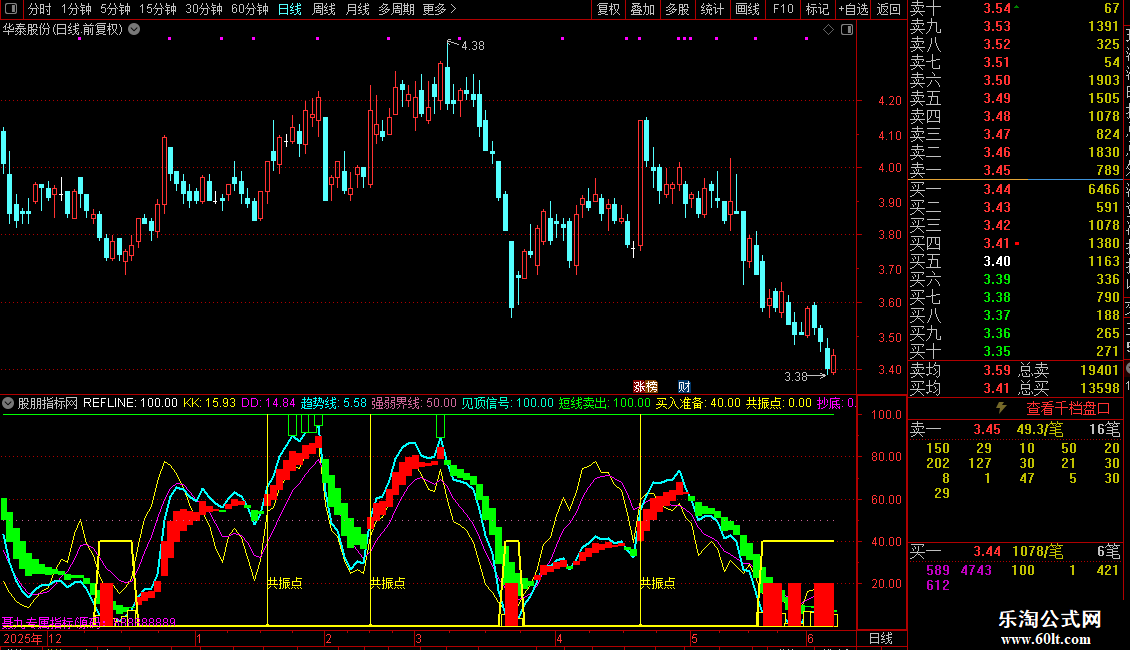This screenshot has height=650, width=1130.
Task: Click the 4.38 high price marker
Action: pyautogui.click(x=472, y=45)
